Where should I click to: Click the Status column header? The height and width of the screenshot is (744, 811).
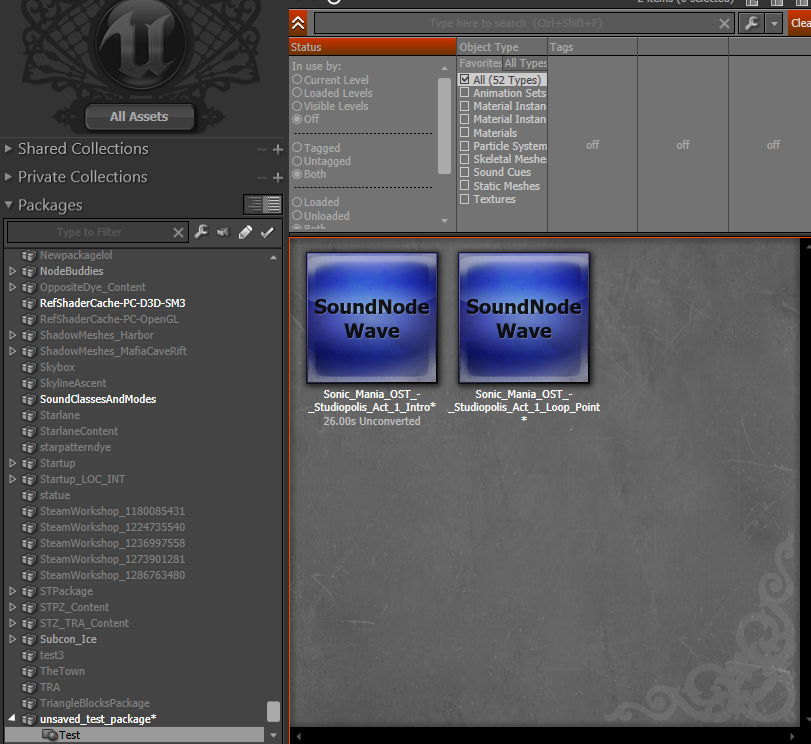[372, 47]
